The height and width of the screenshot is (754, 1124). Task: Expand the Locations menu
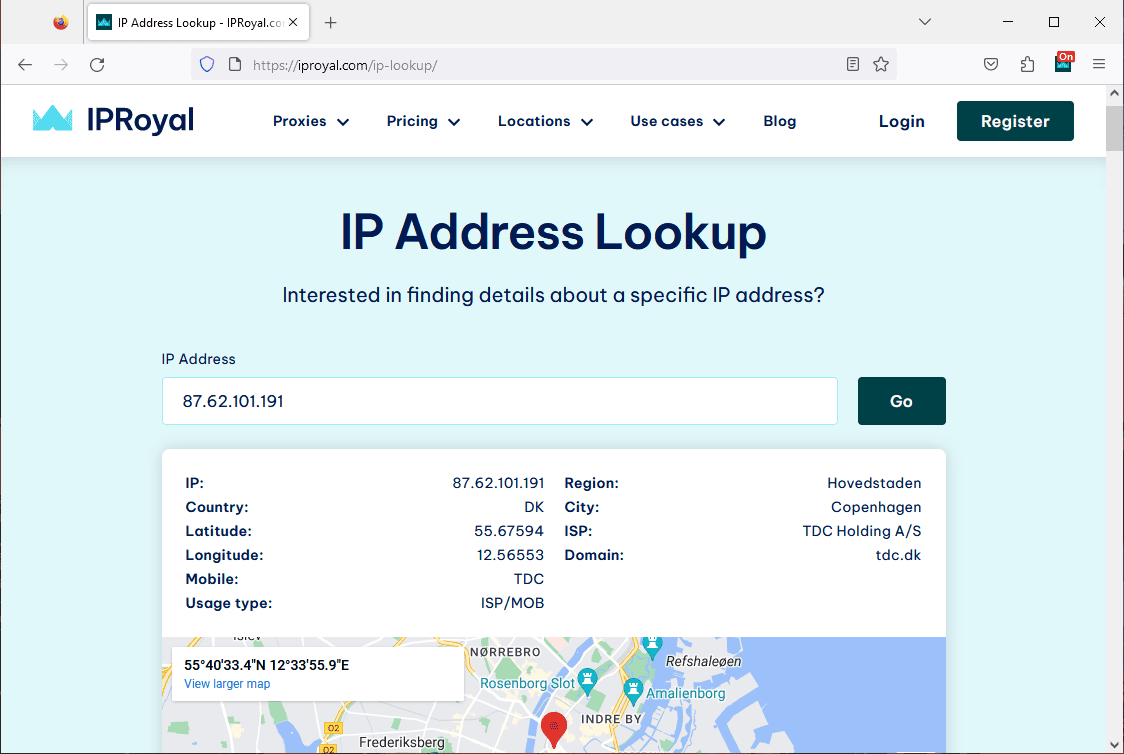546,121
